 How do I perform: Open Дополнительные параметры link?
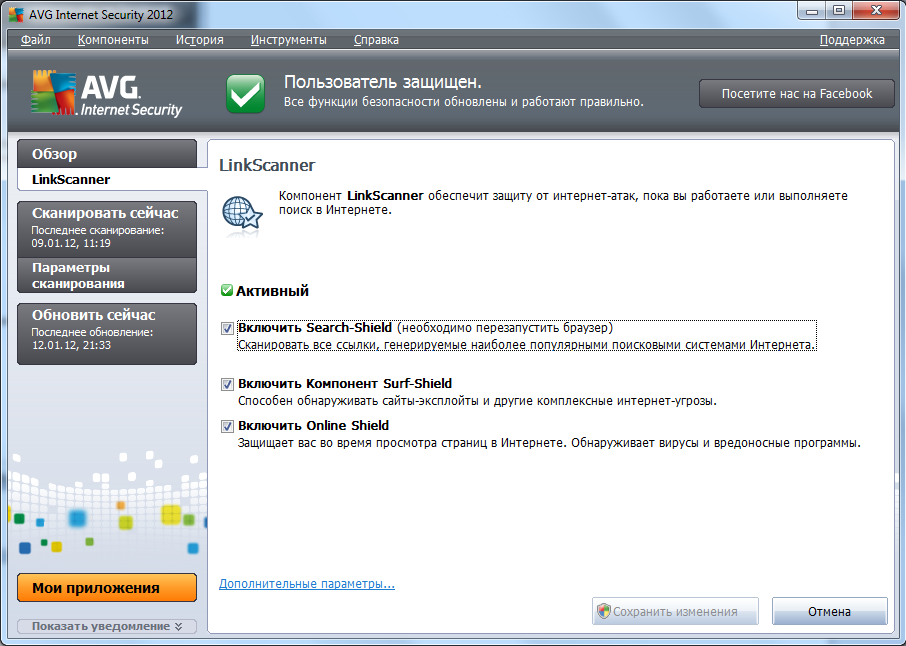307,584
